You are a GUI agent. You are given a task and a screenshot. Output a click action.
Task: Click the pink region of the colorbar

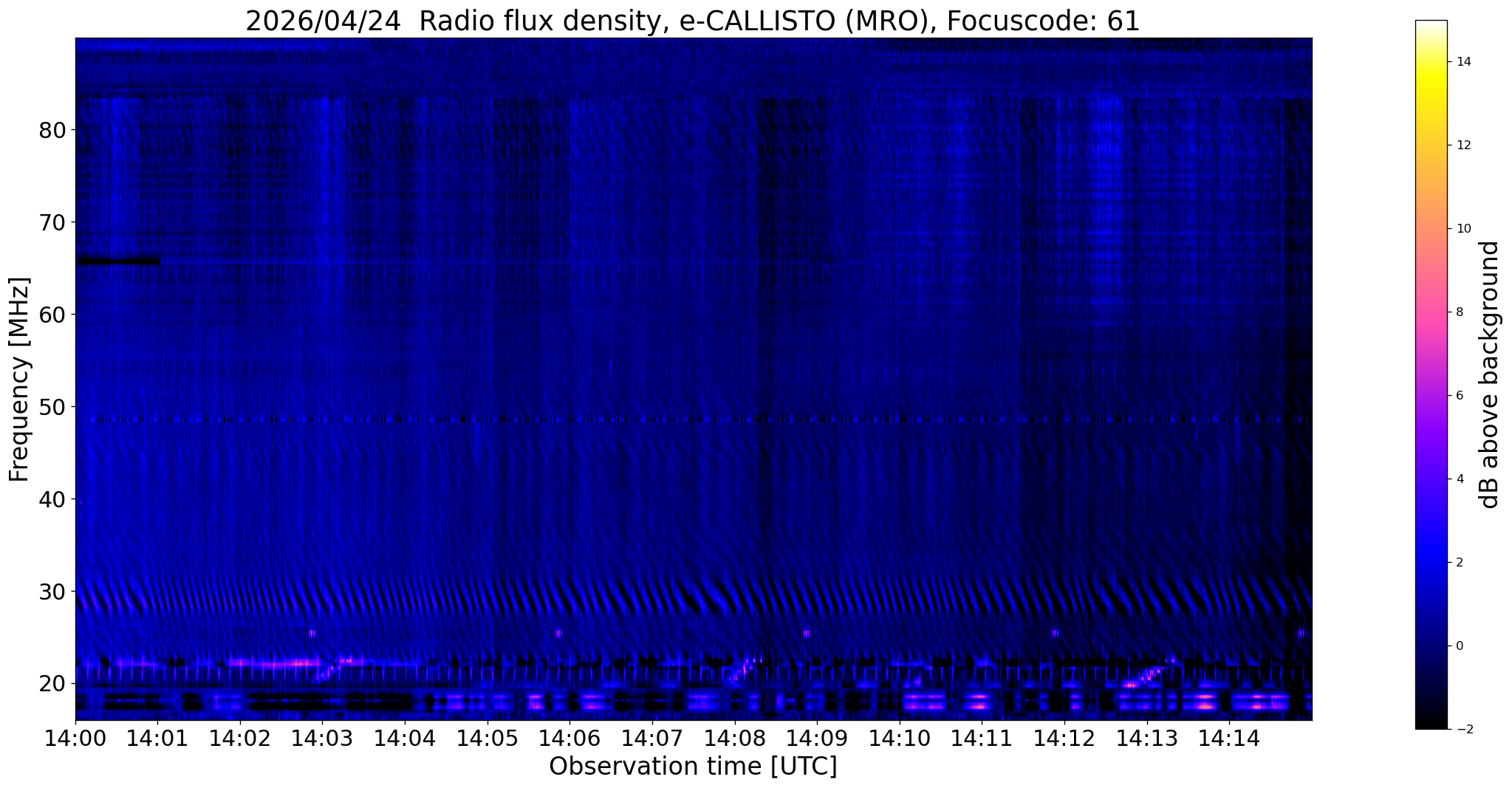point(1431,310)
